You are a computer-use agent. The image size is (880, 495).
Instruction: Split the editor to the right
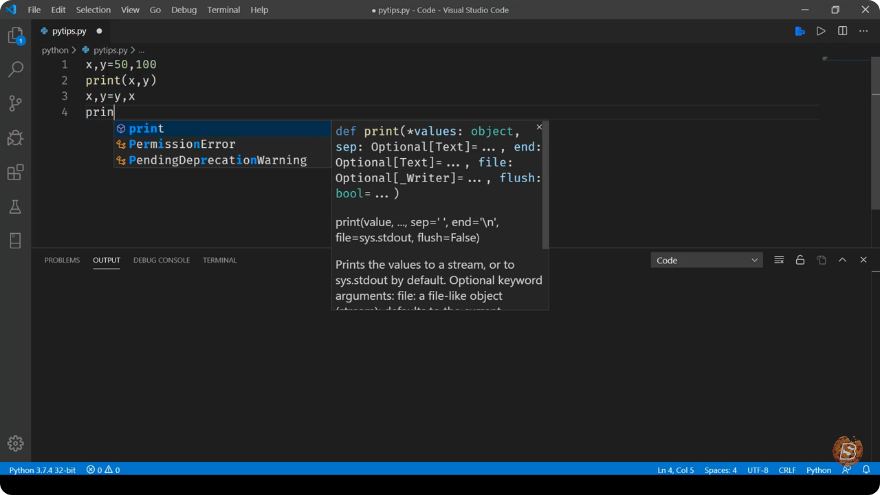point(842,31)
